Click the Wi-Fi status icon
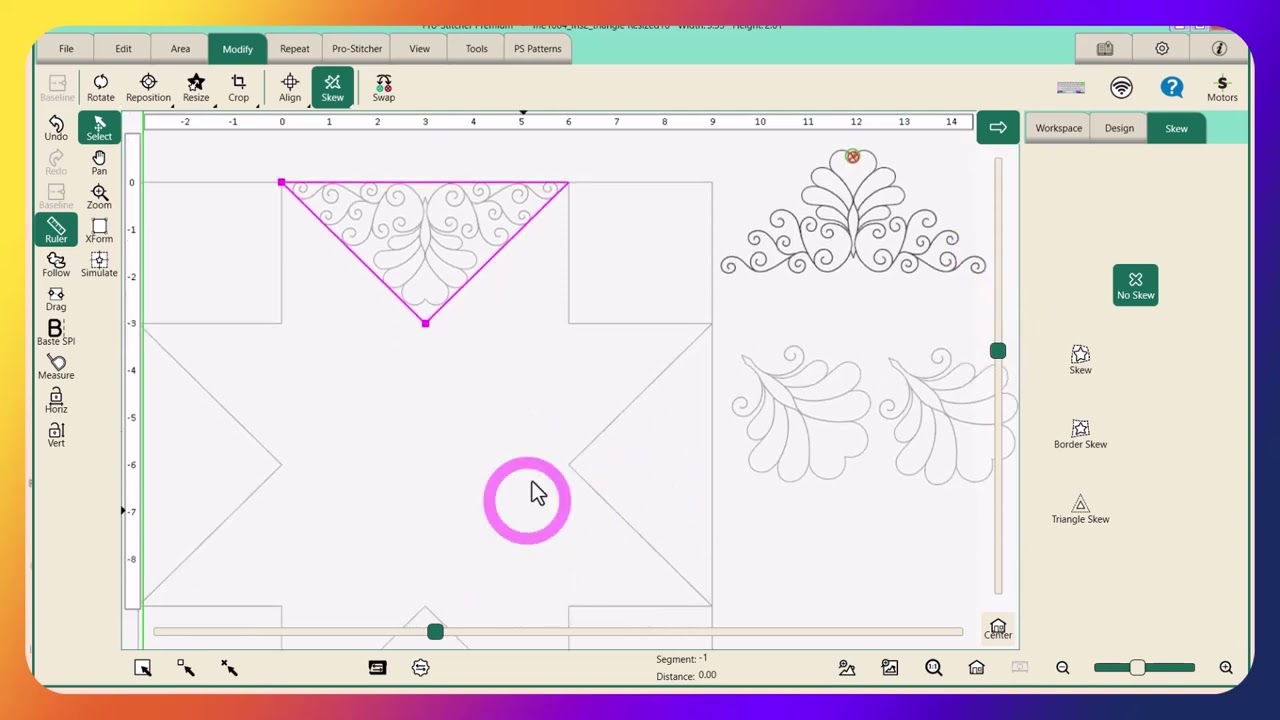 coord(1121,88)
